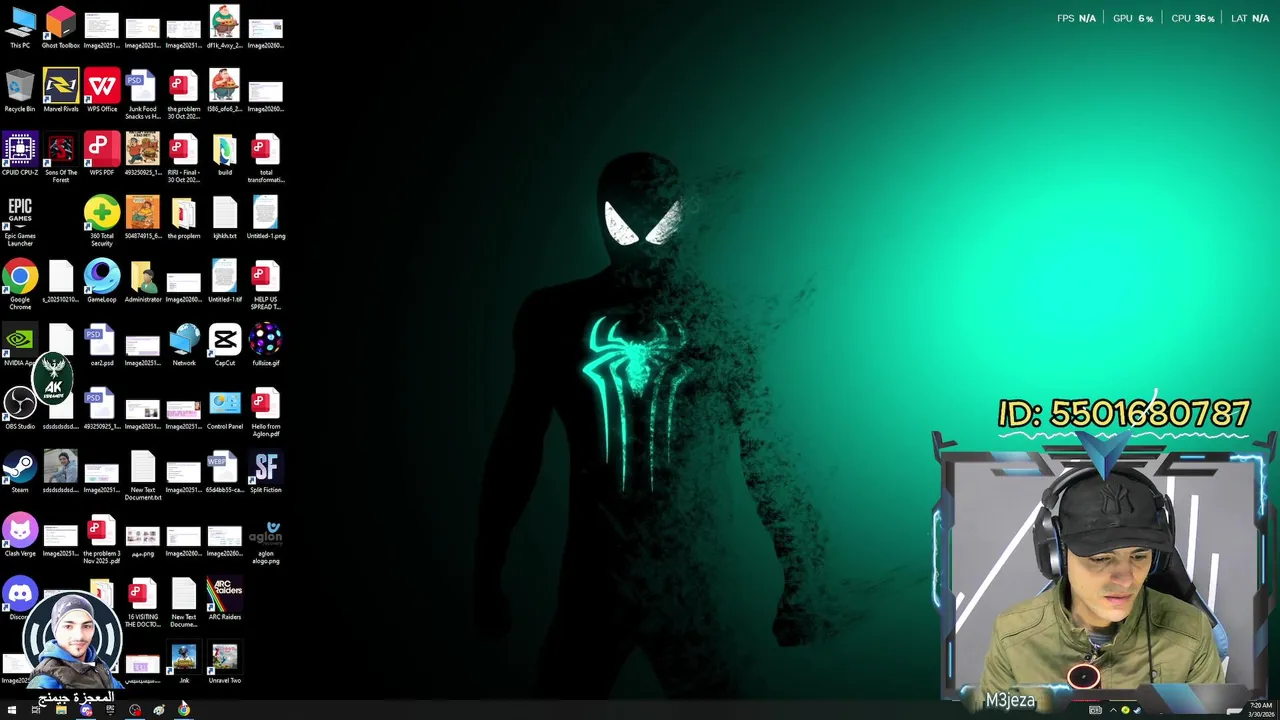Viewport: 1280px width, 720px height.
Task: Open Steam system tray icon
Action: point(1136,710)
